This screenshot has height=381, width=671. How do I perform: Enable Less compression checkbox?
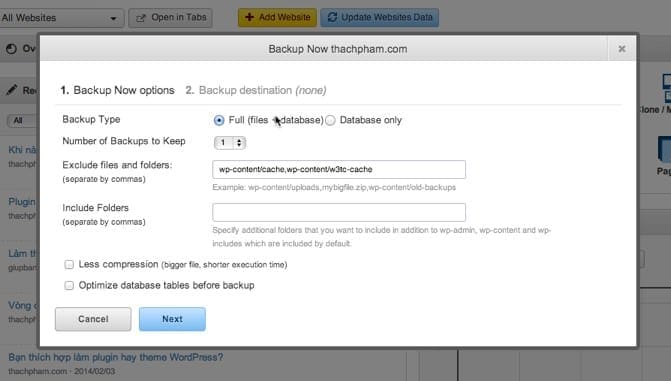[x=69, y=265]
